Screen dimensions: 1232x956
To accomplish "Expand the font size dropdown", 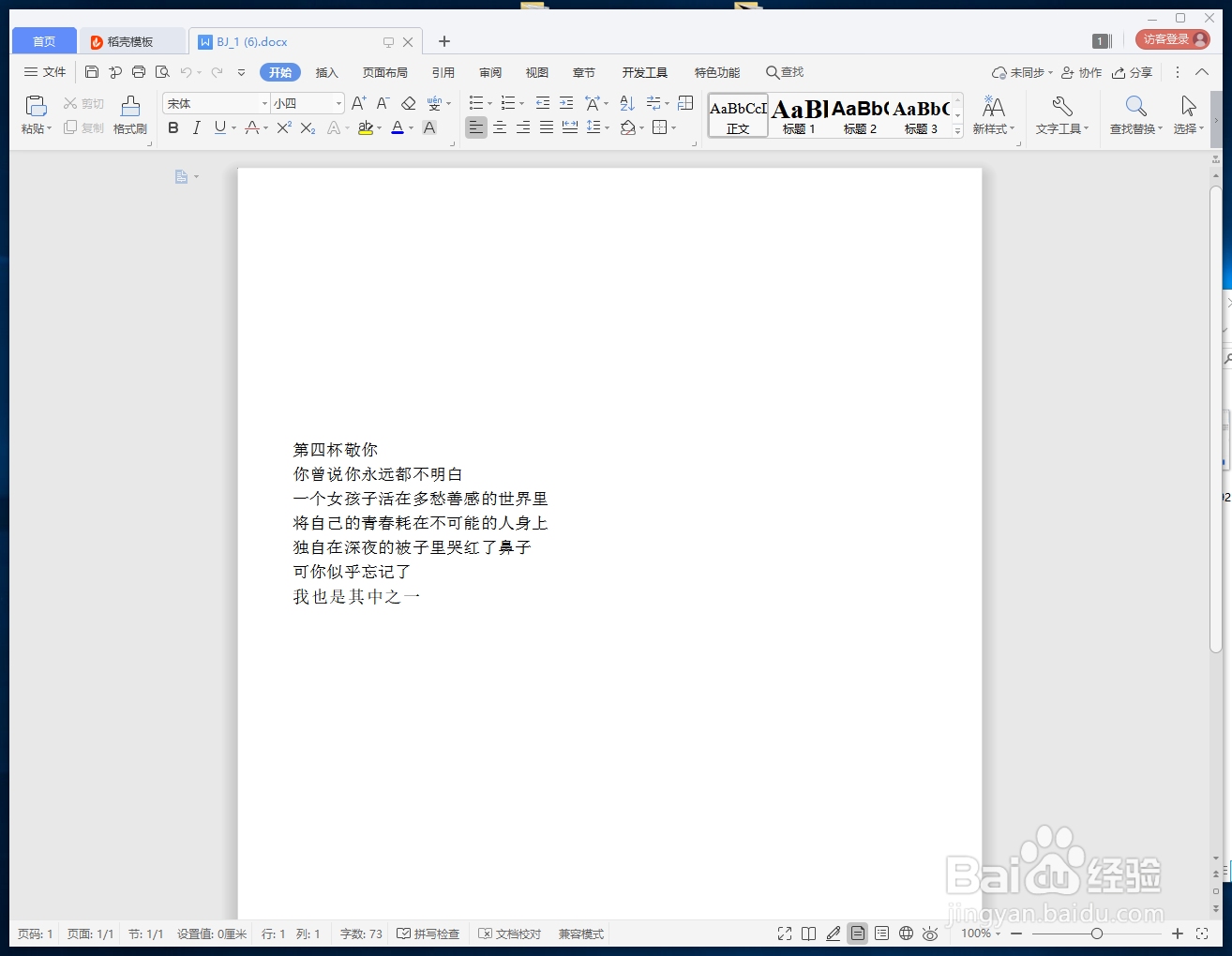I will pyautogui.click(x=338, y=103).
